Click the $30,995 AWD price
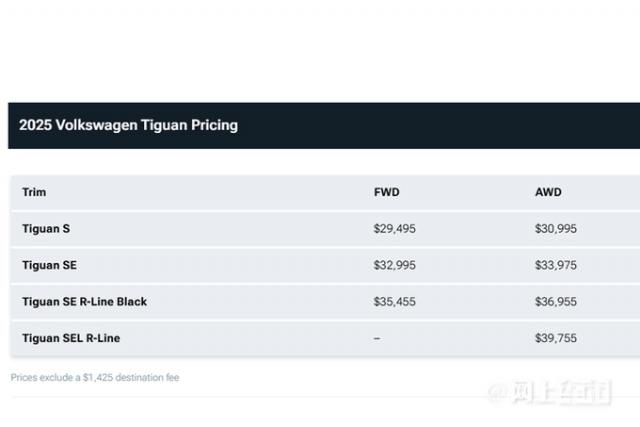Viewport: 640px width, 427px height. click(x=555, y=229)
